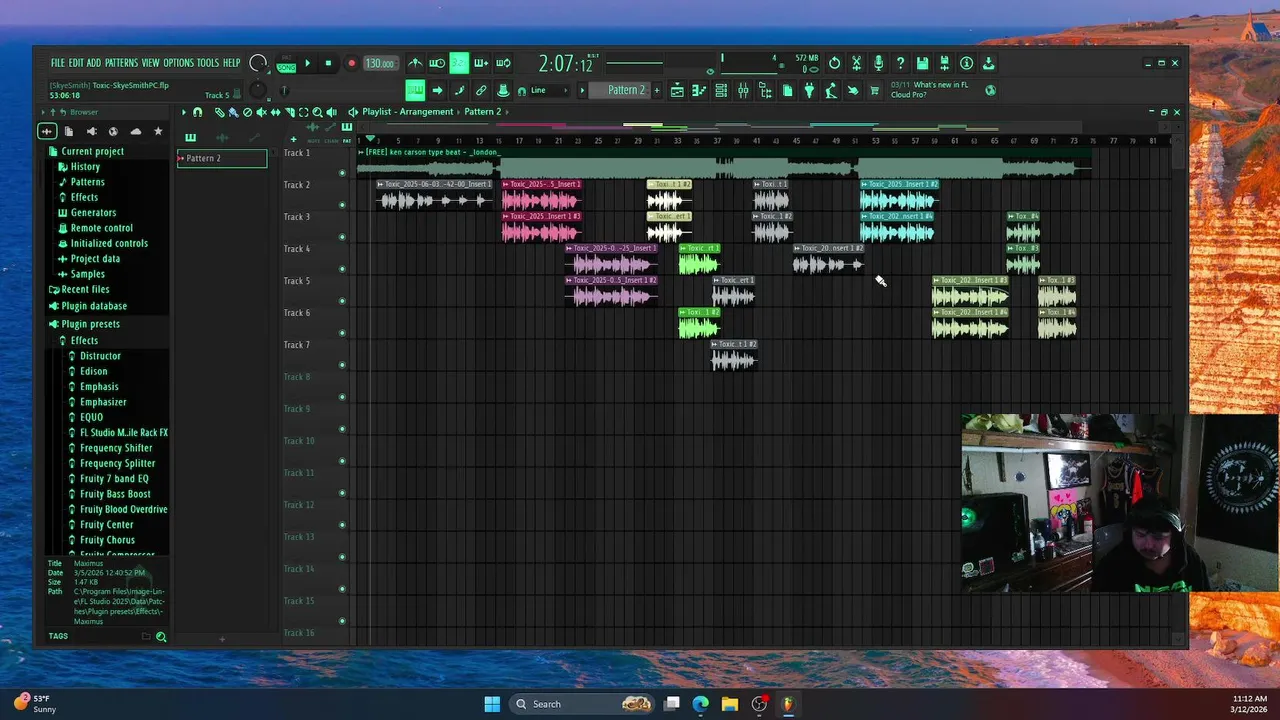Select the Paint brush tool in playlist

233,112
